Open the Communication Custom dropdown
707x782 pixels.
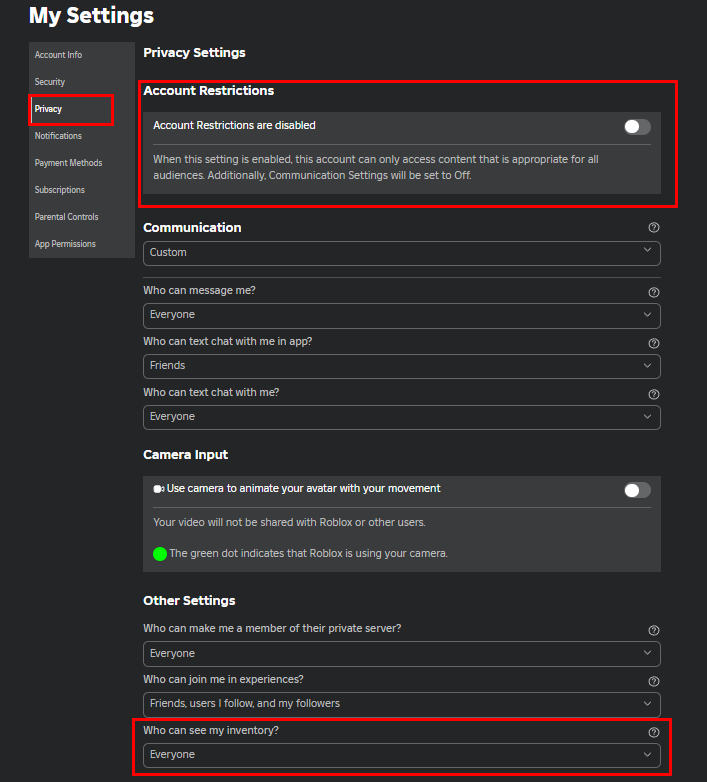[401, 253]
